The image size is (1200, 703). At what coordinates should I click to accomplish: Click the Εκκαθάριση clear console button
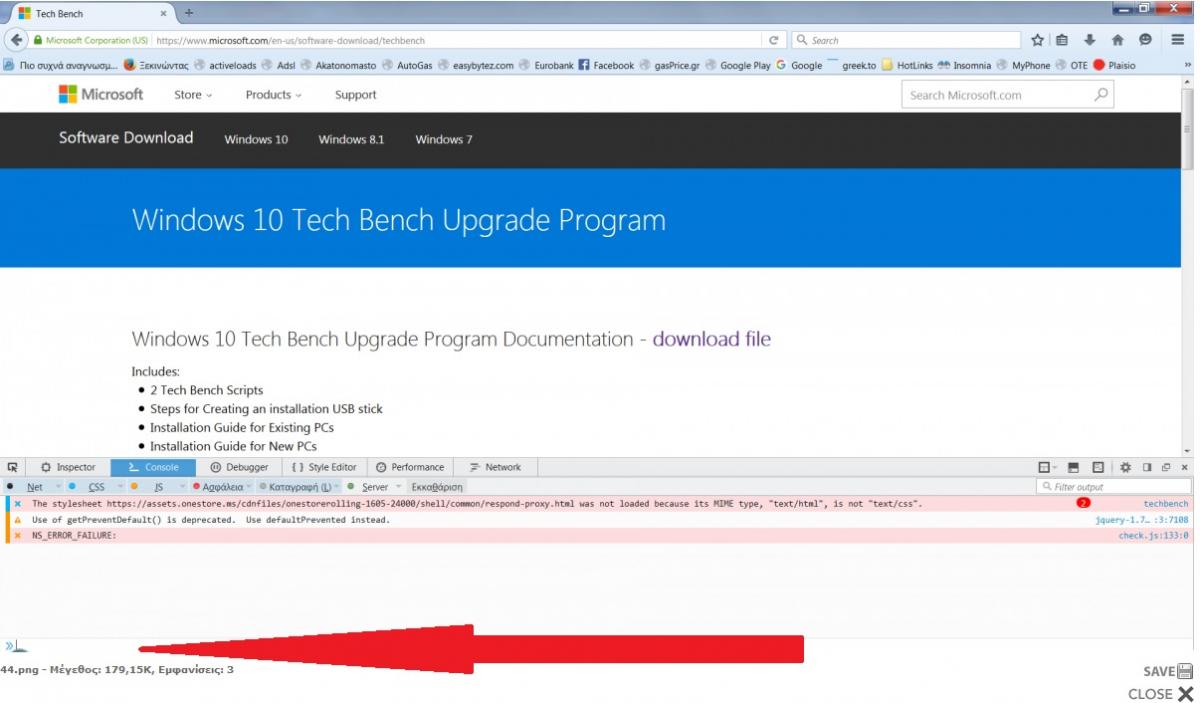(437, 487)
